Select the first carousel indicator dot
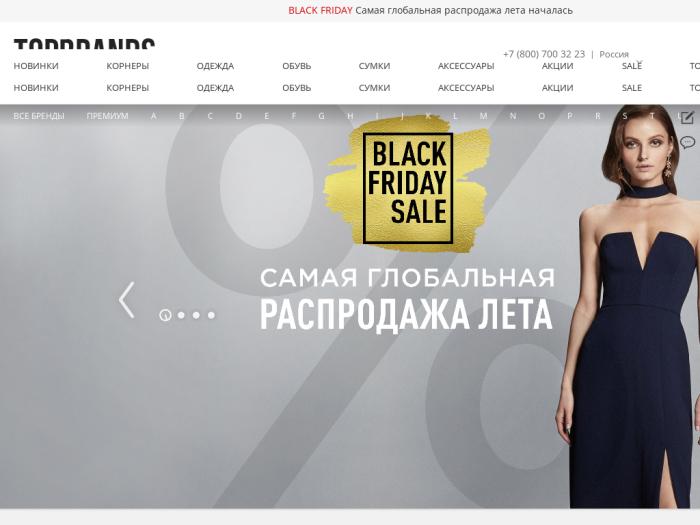This screenshot has height=525, width=700. coord(165,315)
